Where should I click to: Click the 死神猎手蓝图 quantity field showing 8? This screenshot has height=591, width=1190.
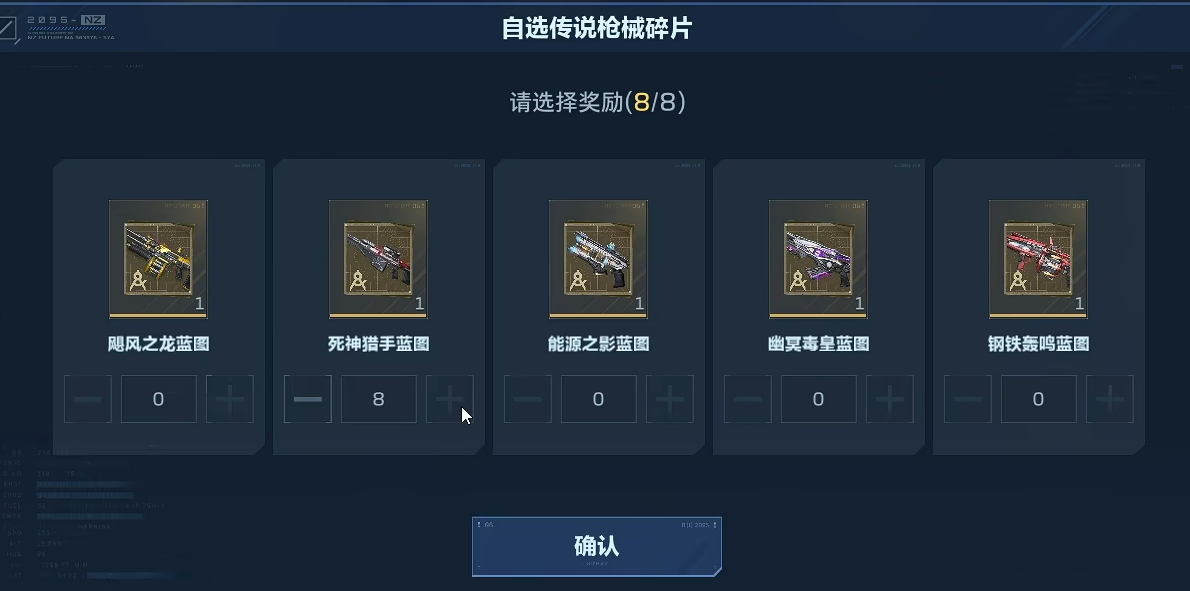click(379, 399)
